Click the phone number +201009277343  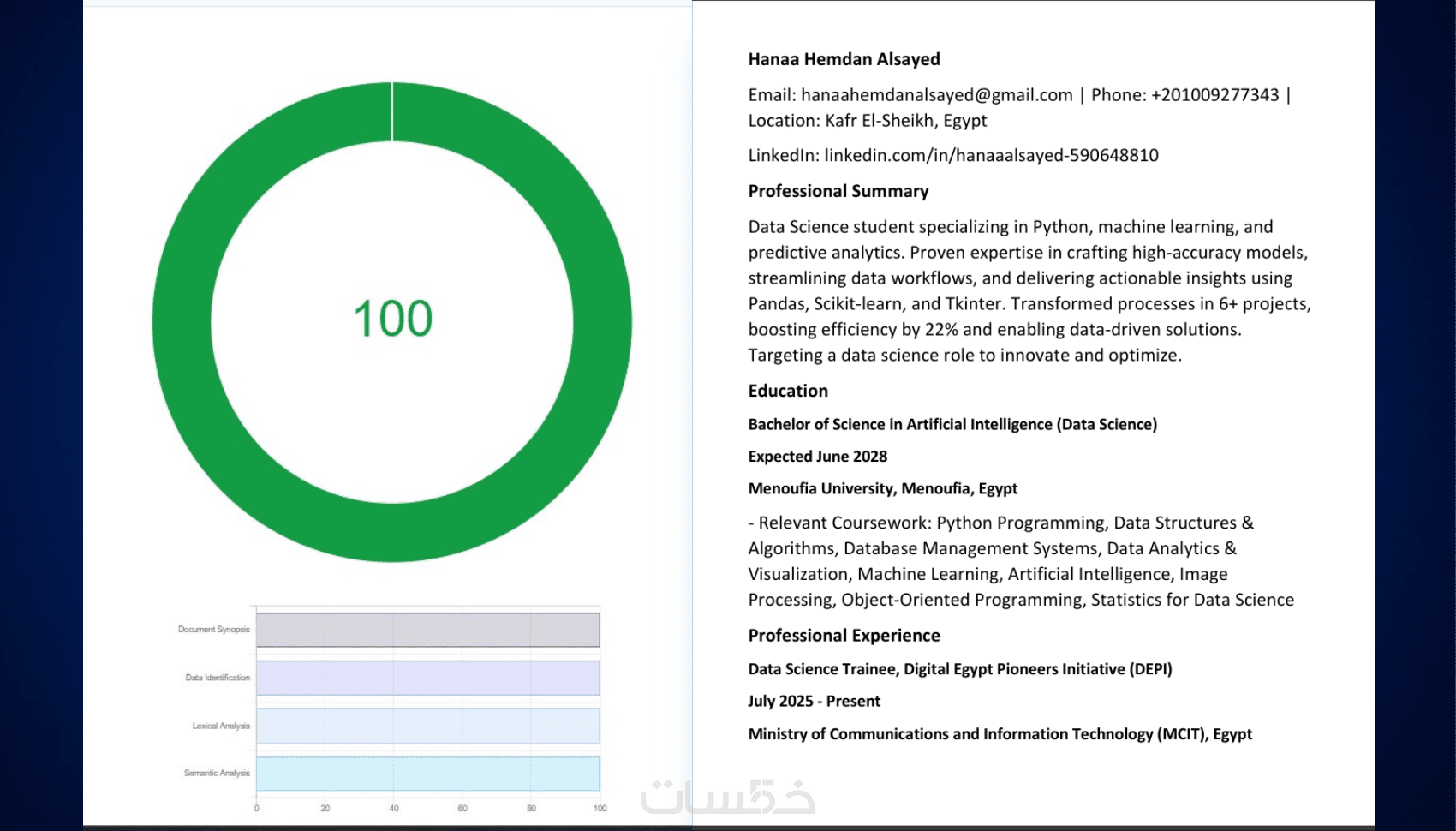pyautogui.click(x=1214, y=95)
